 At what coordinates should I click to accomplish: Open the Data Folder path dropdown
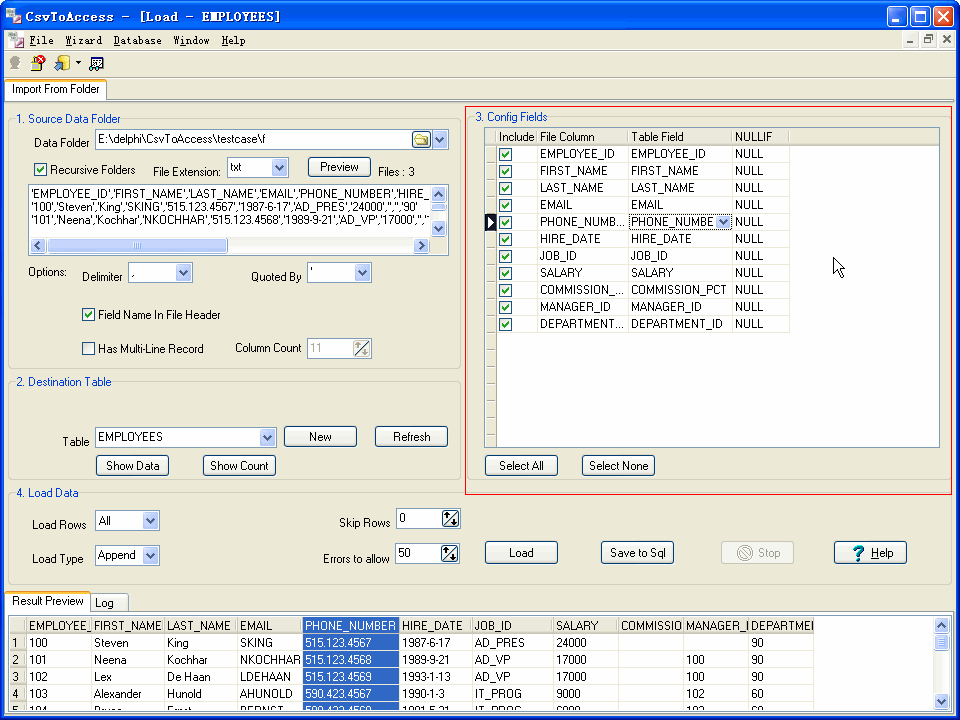coord(440,140)
